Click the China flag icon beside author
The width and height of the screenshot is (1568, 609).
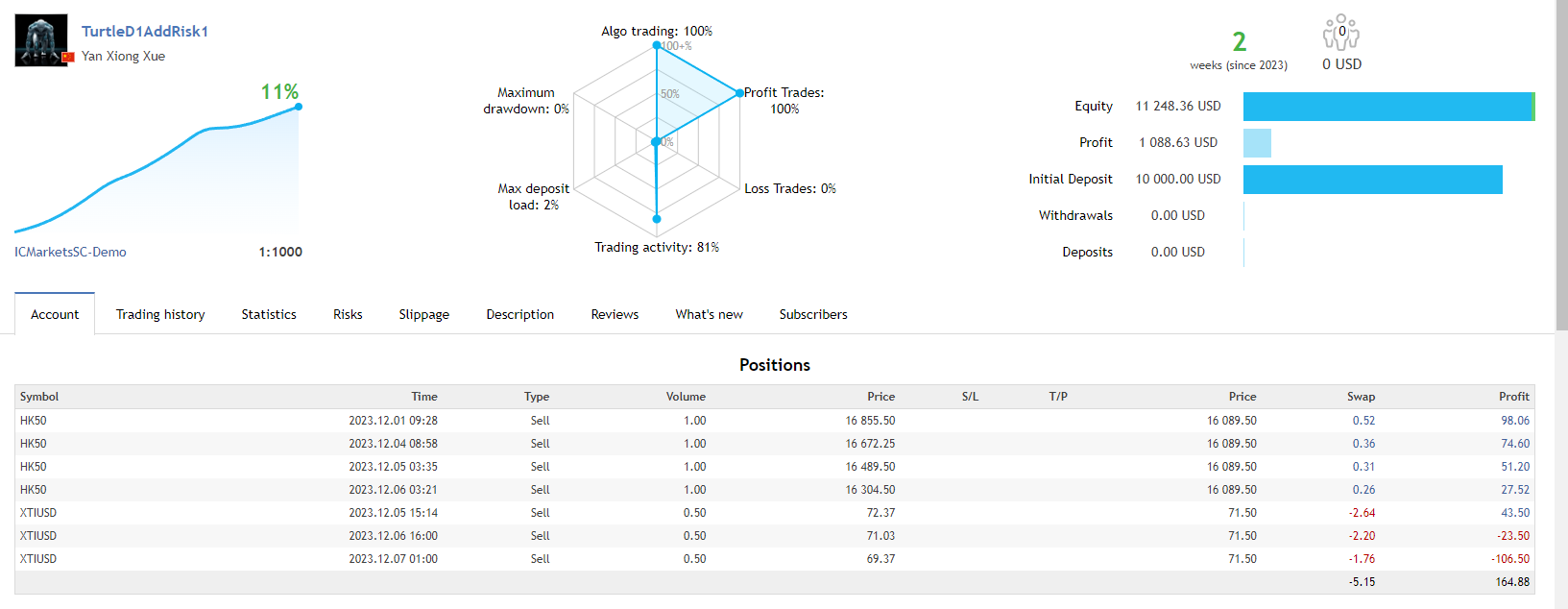(68, 58)
